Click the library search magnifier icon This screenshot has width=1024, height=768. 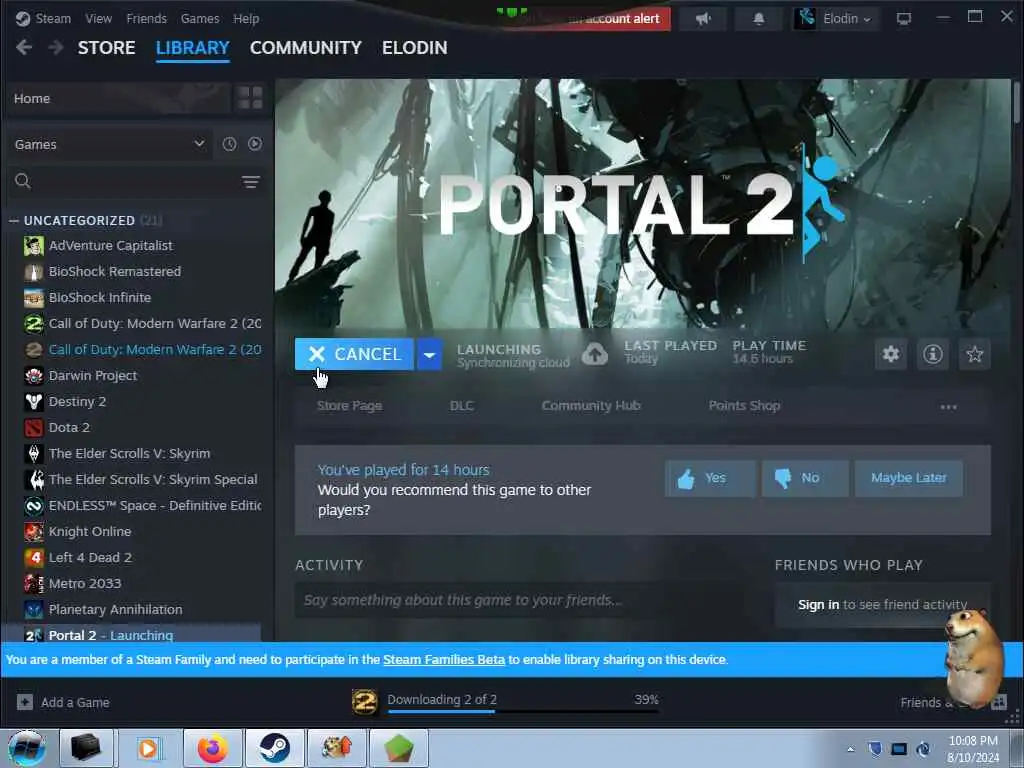23,181
